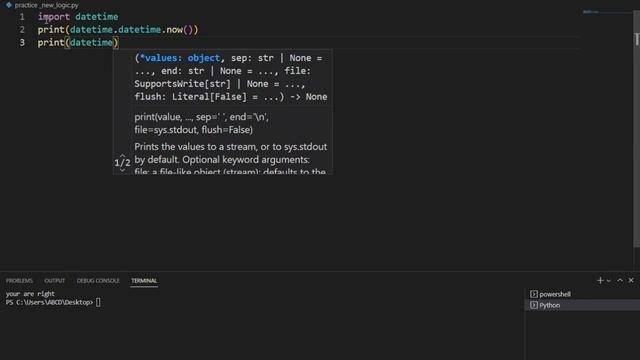Click line number 2 in gutter
The width and height of the screenshot is (640, 360).
pos(22,30)
